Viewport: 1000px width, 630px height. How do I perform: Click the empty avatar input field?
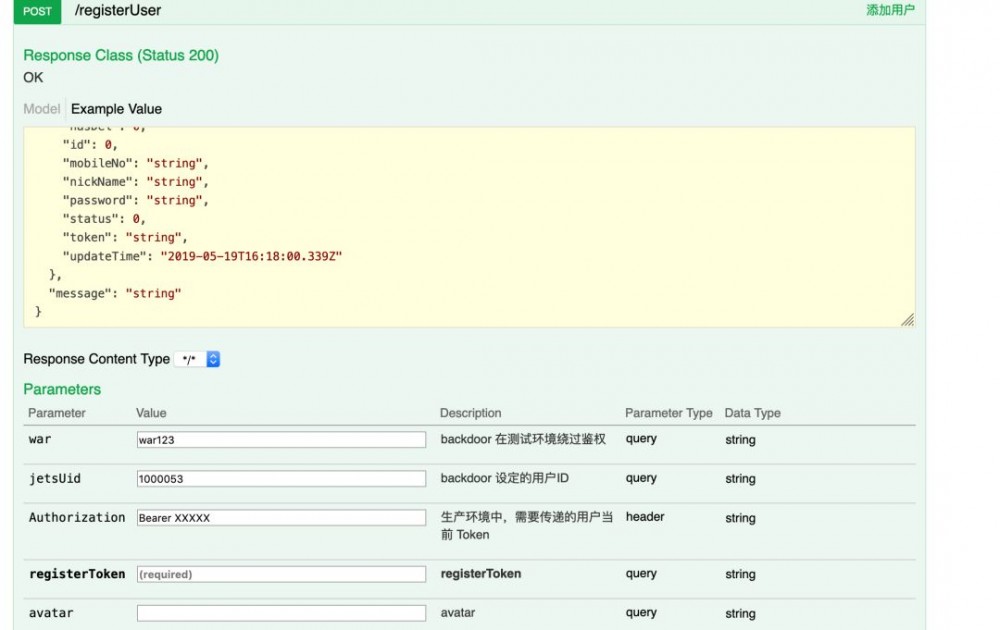point(281,613)
